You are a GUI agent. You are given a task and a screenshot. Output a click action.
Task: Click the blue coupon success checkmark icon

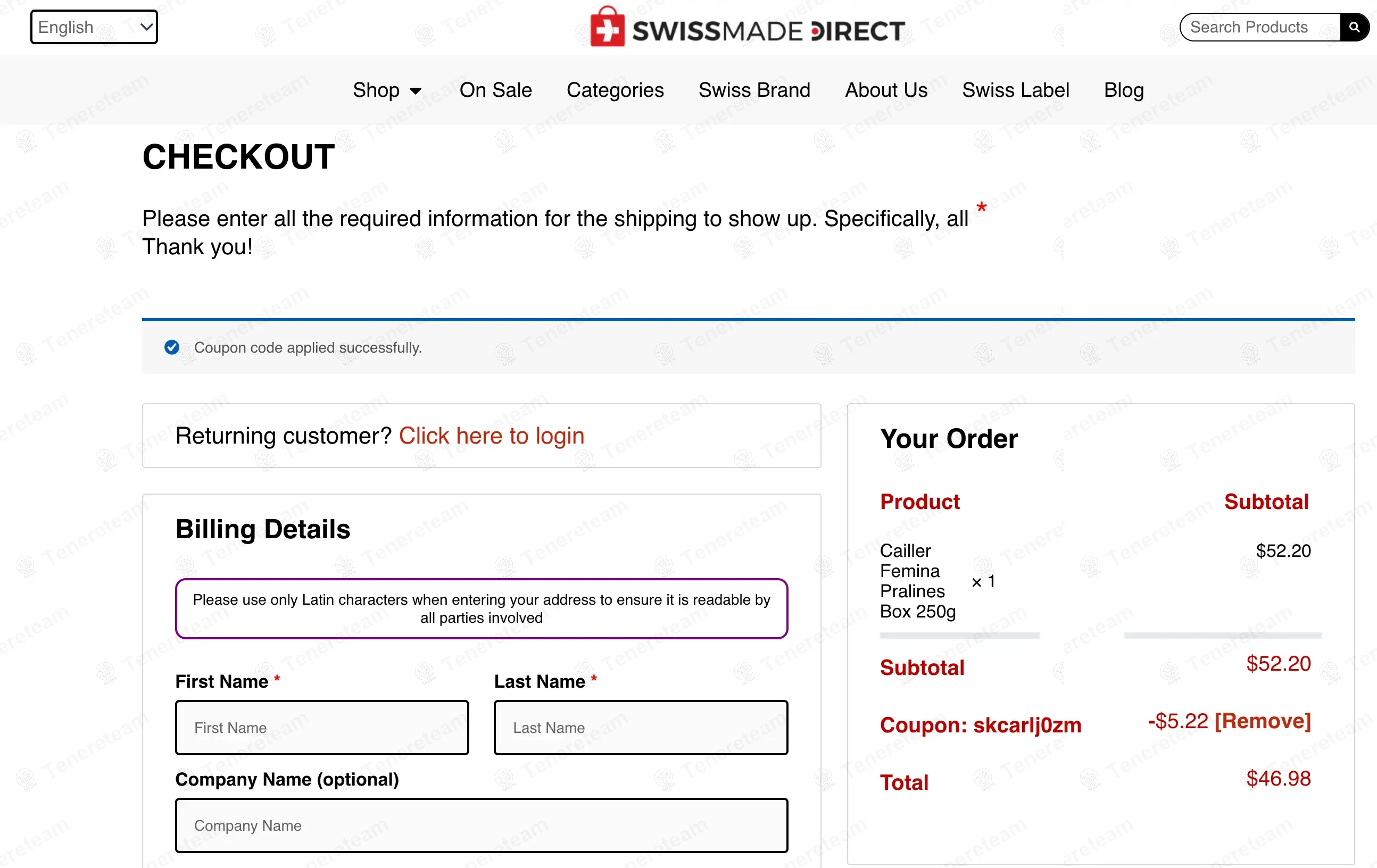[x=171, y=347]
